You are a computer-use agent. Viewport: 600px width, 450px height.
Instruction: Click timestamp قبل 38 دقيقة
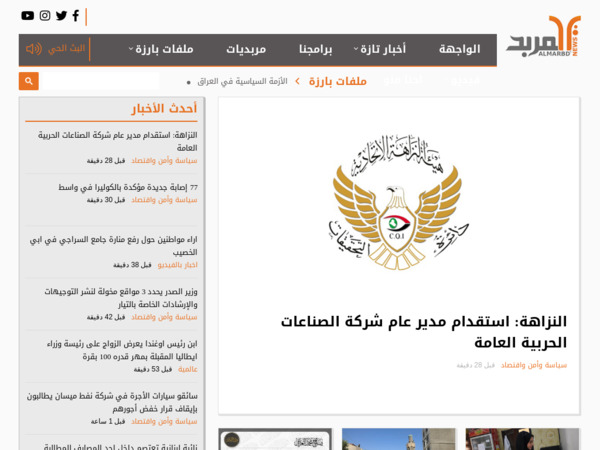[x=132, y=265]
